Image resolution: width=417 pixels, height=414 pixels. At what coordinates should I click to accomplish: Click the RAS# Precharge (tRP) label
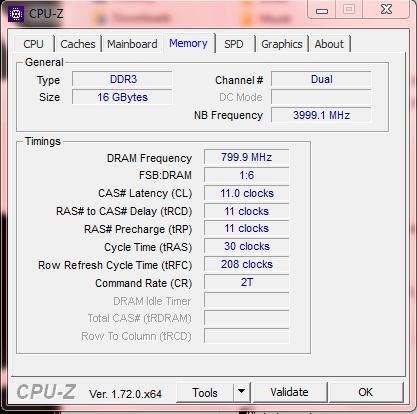pyautogui.click(x=138, y=229)
